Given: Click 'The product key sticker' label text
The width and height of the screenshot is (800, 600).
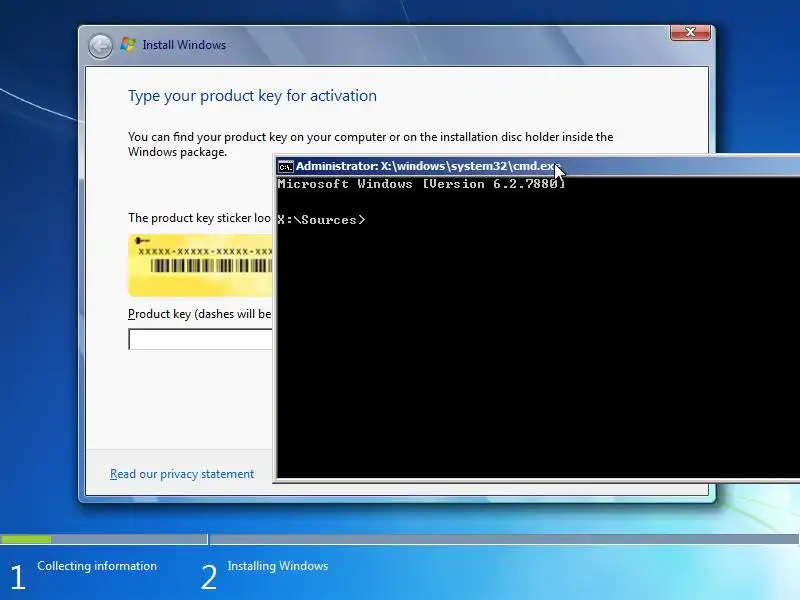Looking at the screenshot, I should pyautogui.click(x=199, y=218).
